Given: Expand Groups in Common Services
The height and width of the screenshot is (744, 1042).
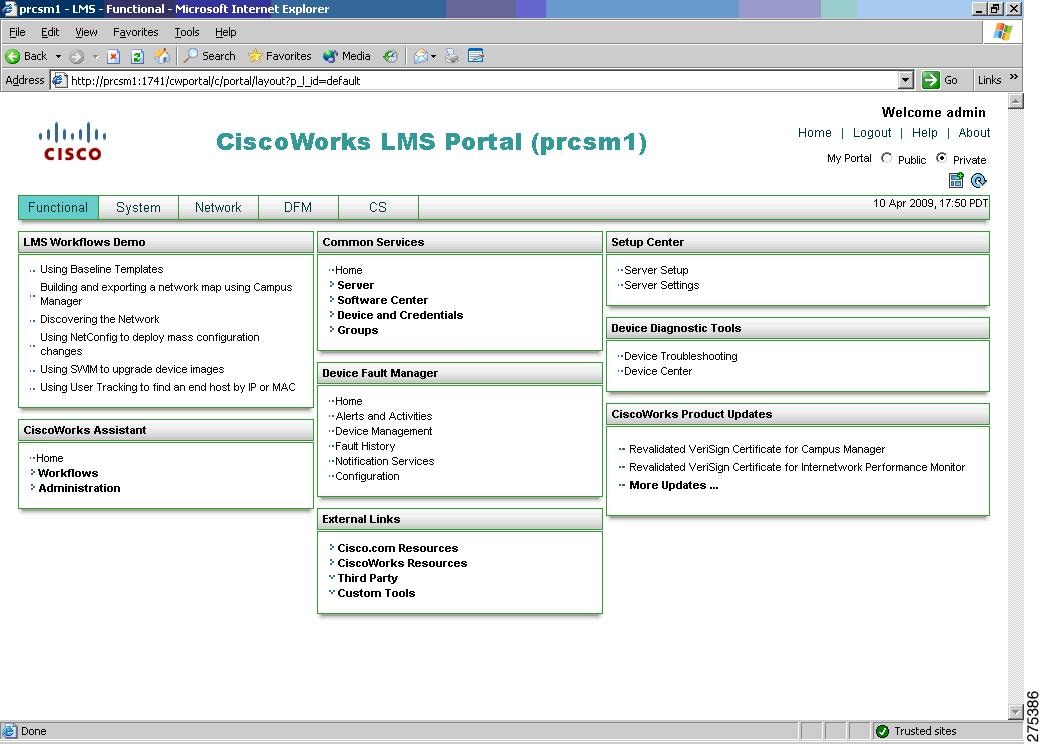Looking at the screenshot, I should pos(331,329).
